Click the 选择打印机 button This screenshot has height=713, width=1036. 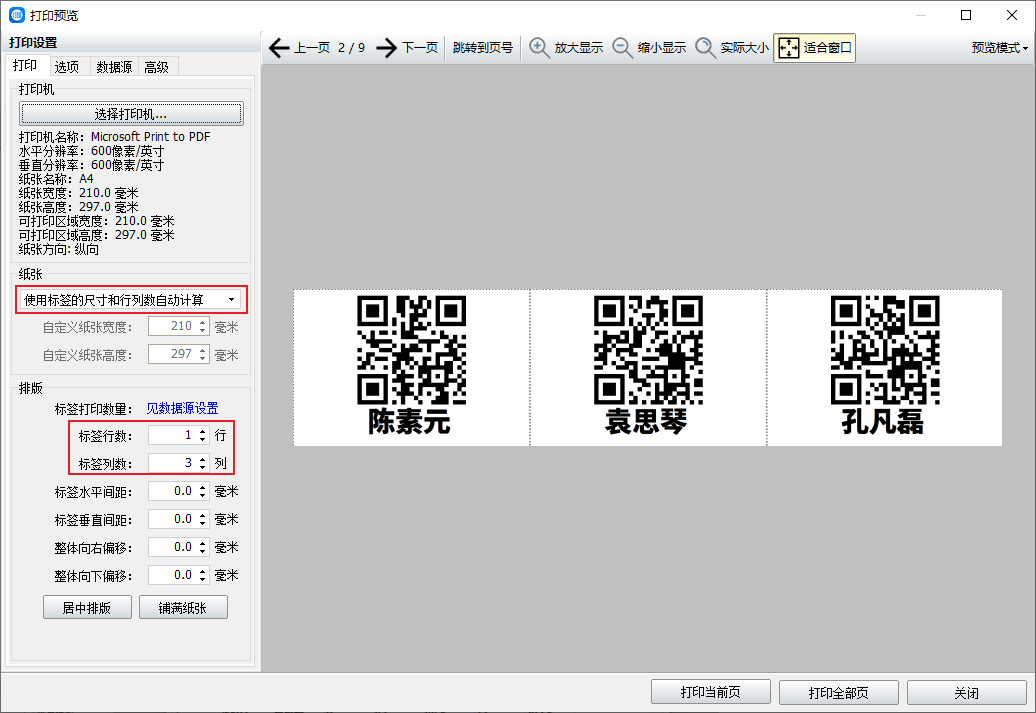pos(131,114)
